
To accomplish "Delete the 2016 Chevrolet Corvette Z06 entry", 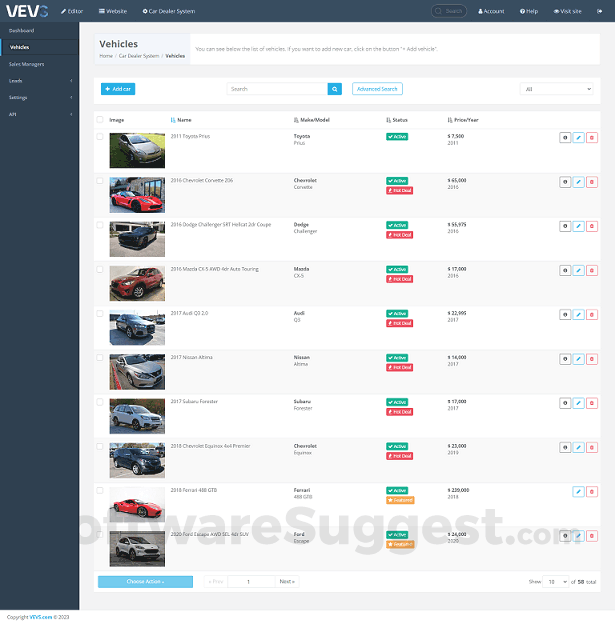I will [592, 182].
